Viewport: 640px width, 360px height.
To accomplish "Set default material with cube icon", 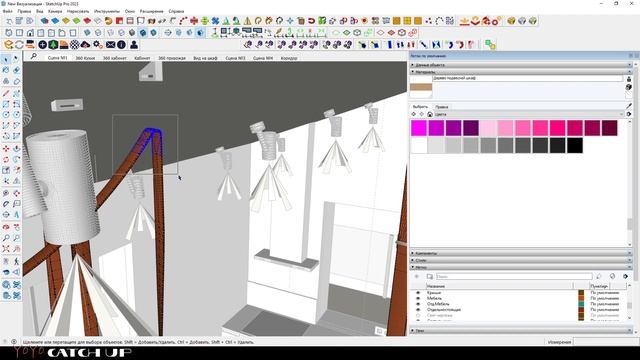I will (x=629, y=87).
